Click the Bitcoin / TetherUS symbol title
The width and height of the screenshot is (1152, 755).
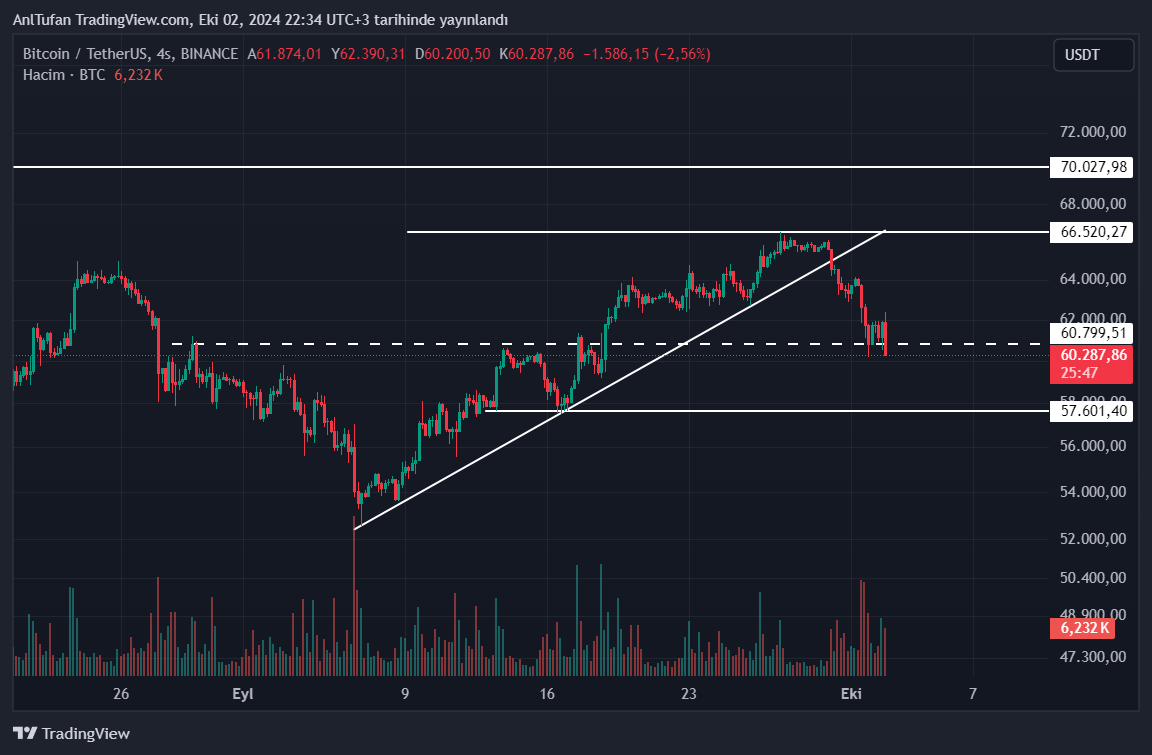tap(87, 54)
